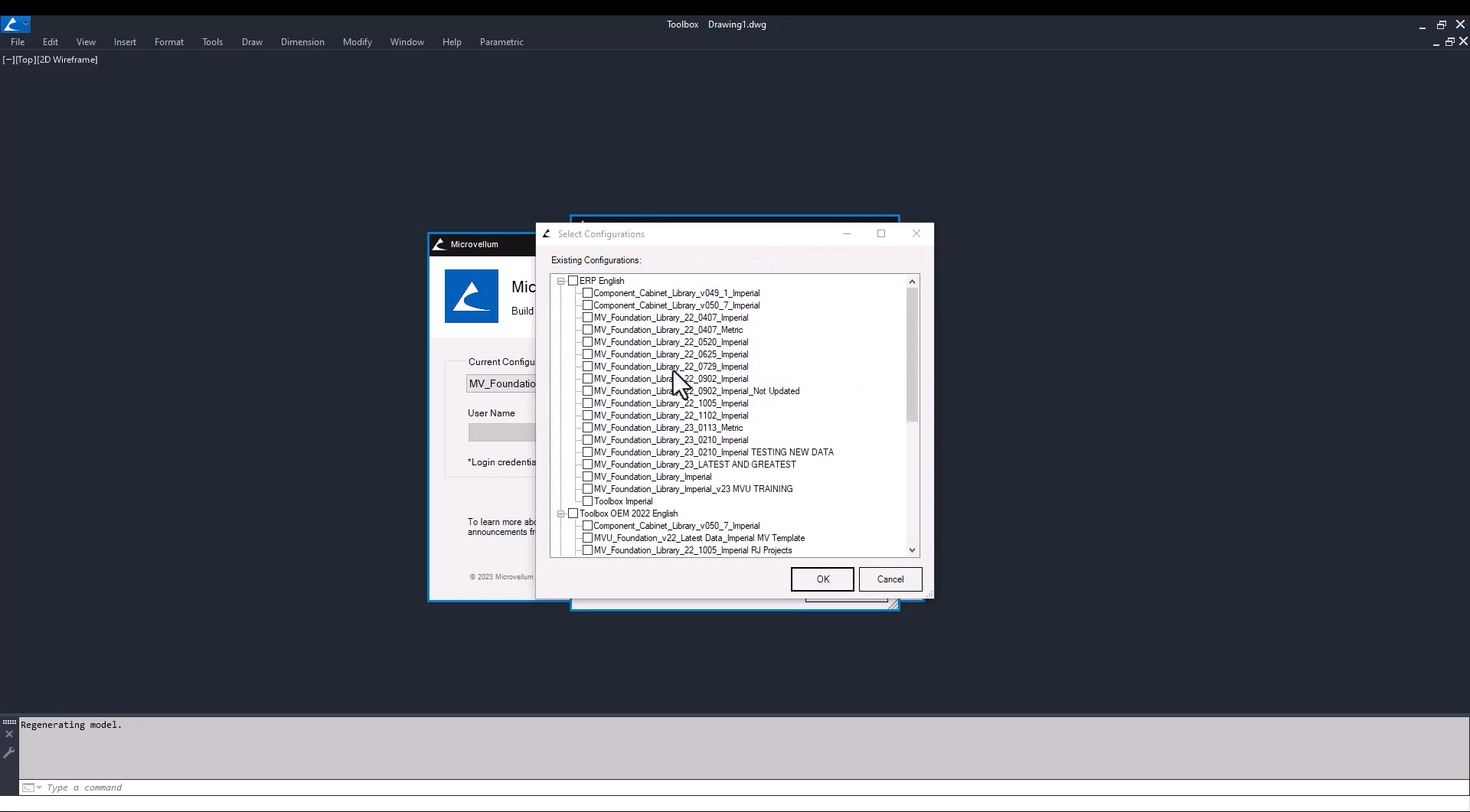Image resolution: width=1470 pixels, height=812 pixels.
Task: Click the configuration list scrollbar thumb
Action: pos(912,355)
